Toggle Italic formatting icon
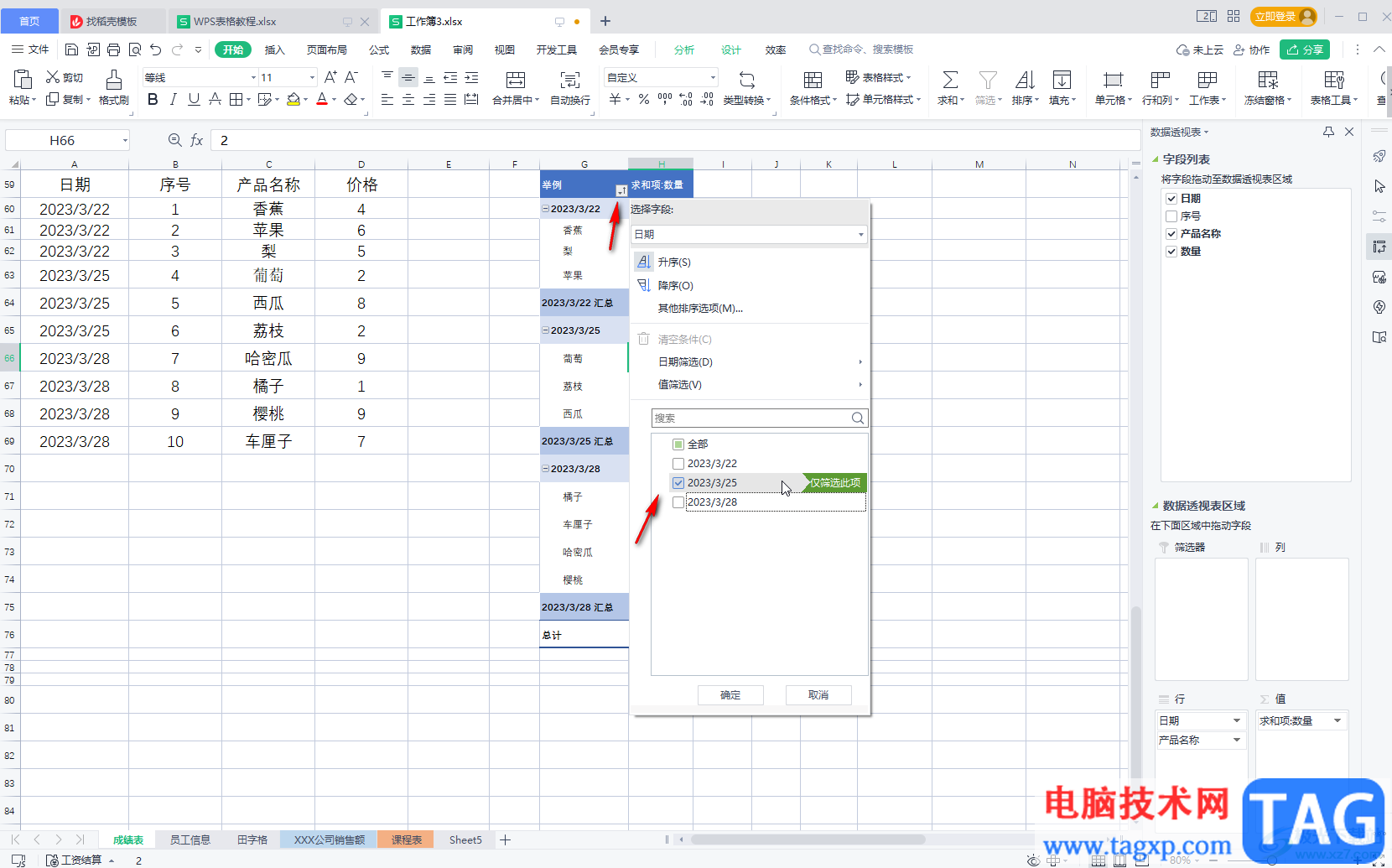 (173, 100)
